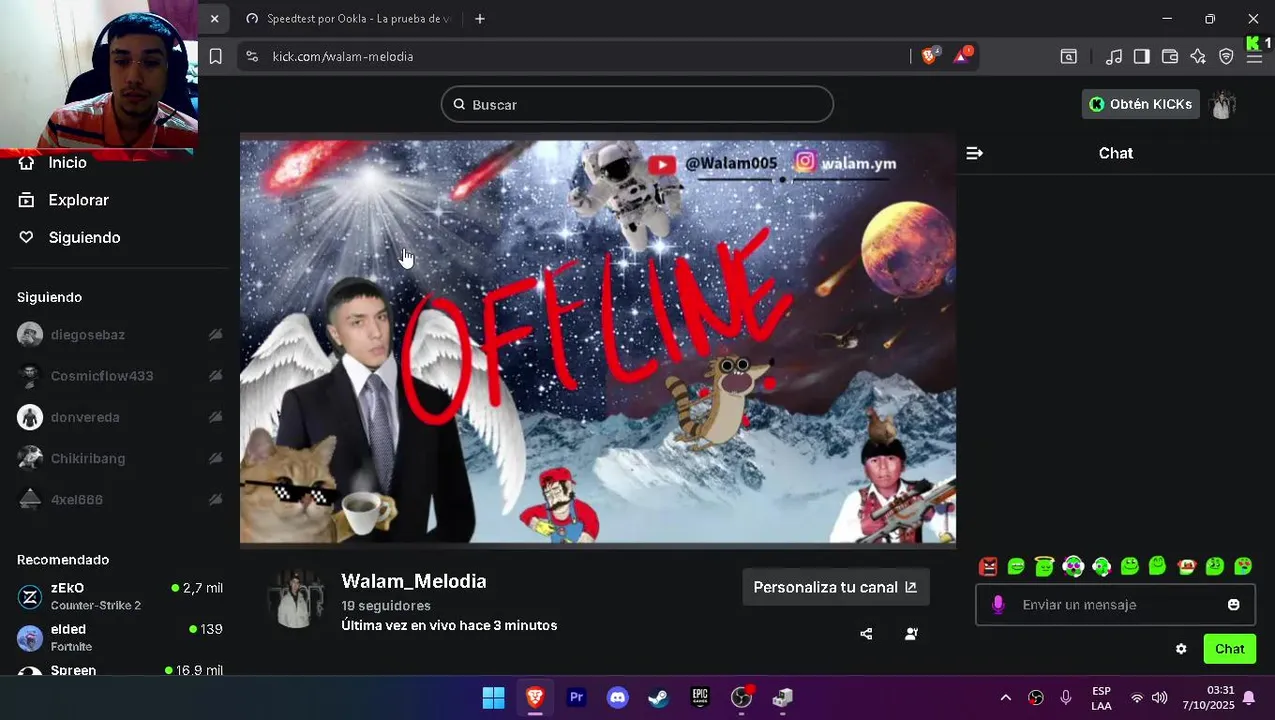Open the profile avatar menu top right
This screenshot has width=1275, height=720.
[x=1223, y=104]
